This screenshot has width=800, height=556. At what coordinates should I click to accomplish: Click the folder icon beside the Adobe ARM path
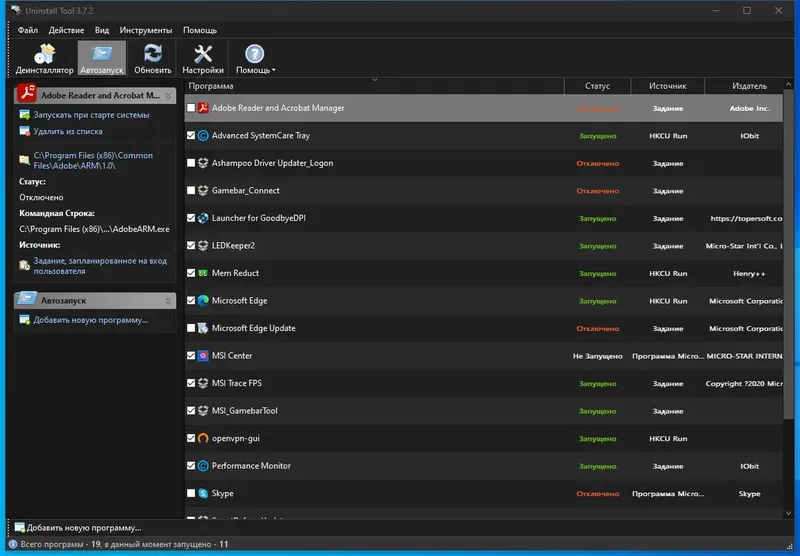pos(24,160)
